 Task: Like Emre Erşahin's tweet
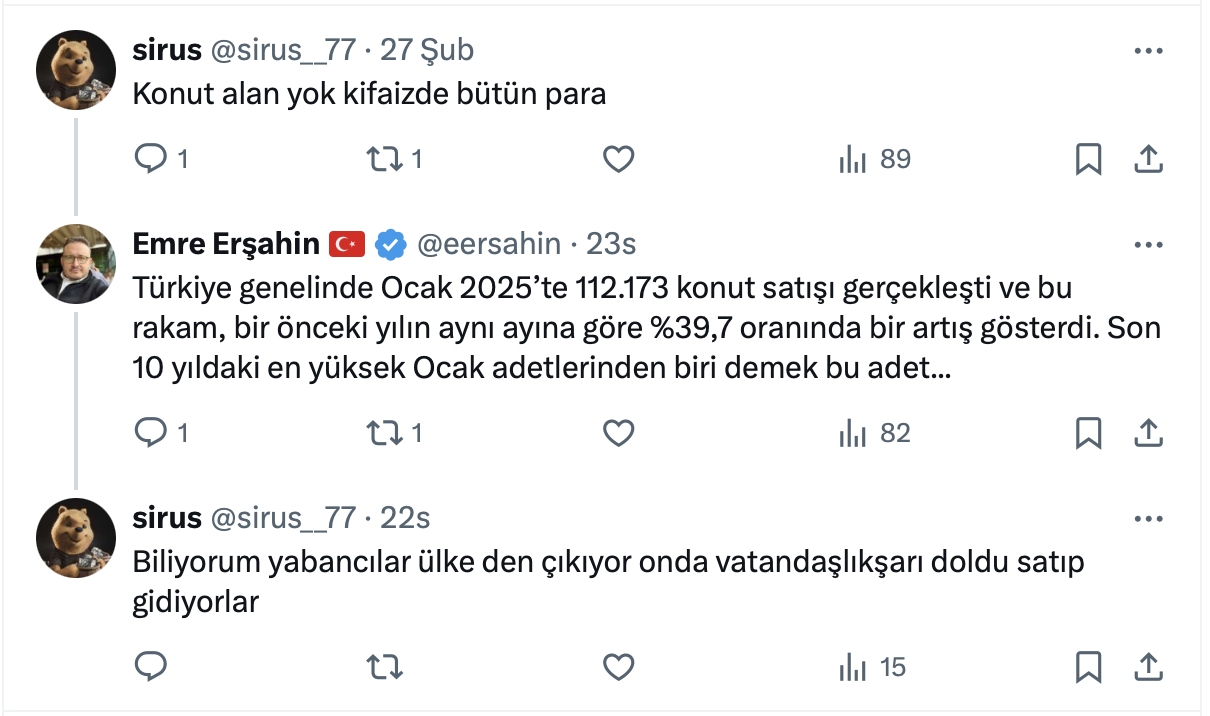click(619, 433)
